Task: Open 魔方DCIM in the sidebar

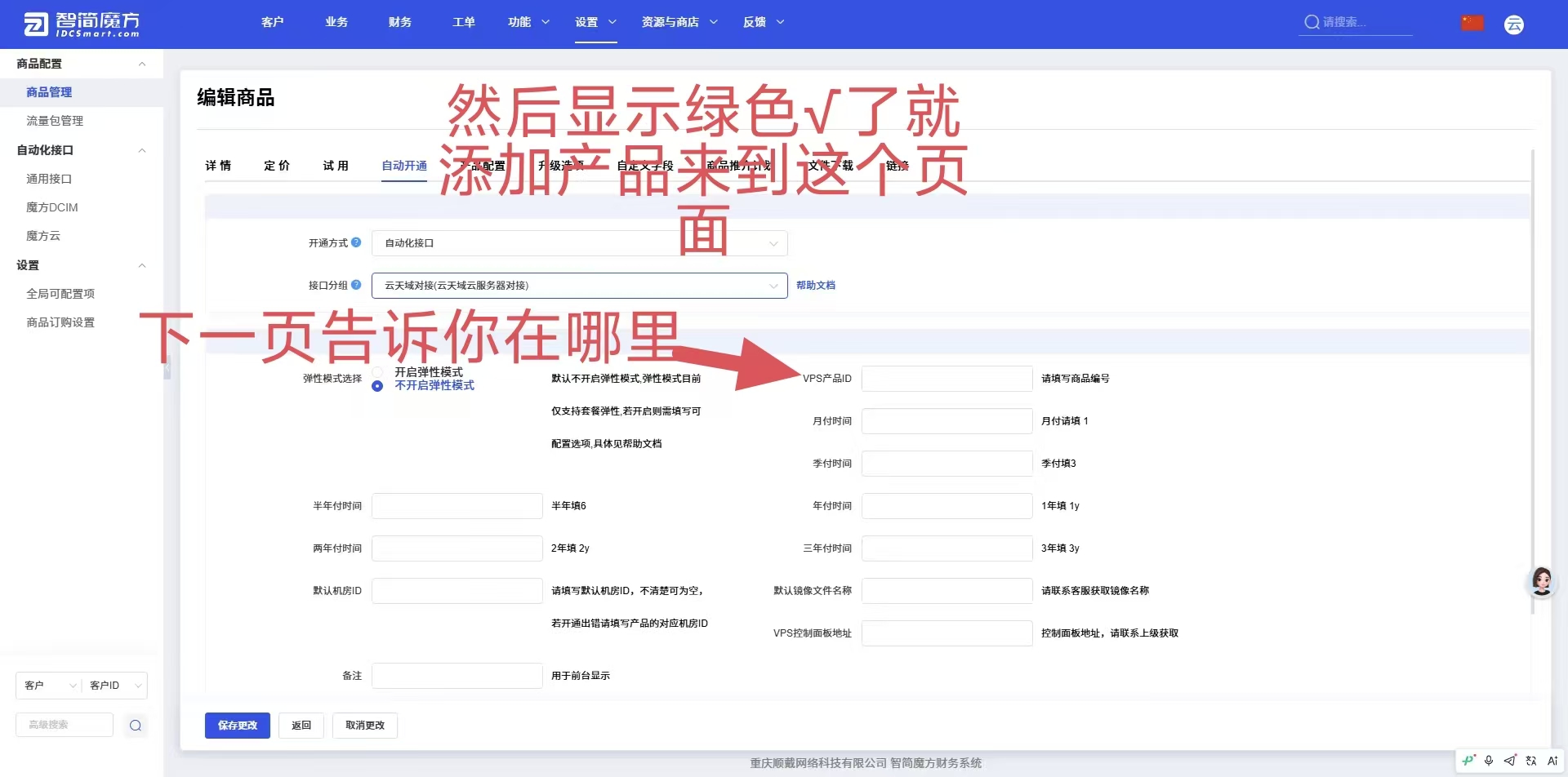Action: pyautogui.click(x=52, y=207)
